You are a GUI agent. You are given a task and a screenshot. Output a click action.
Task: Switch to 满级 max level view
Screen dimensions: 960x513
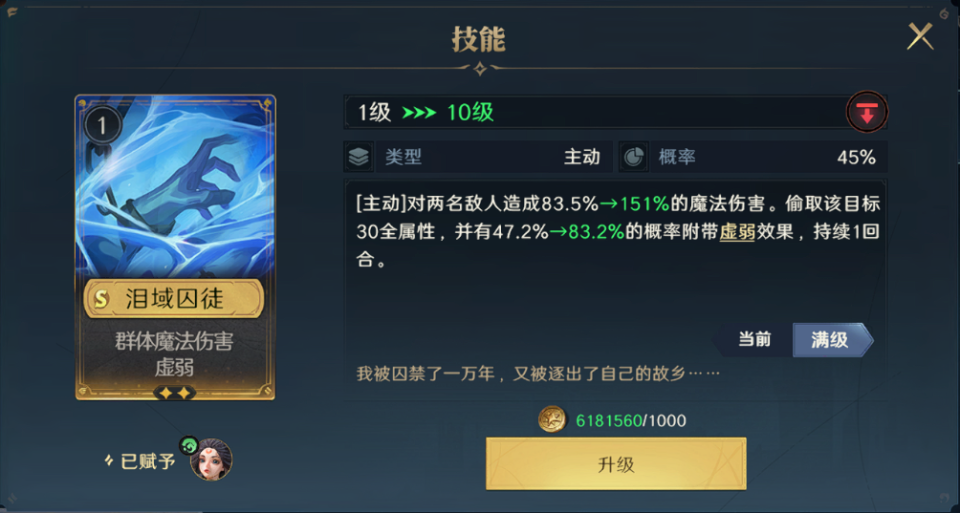832,340
